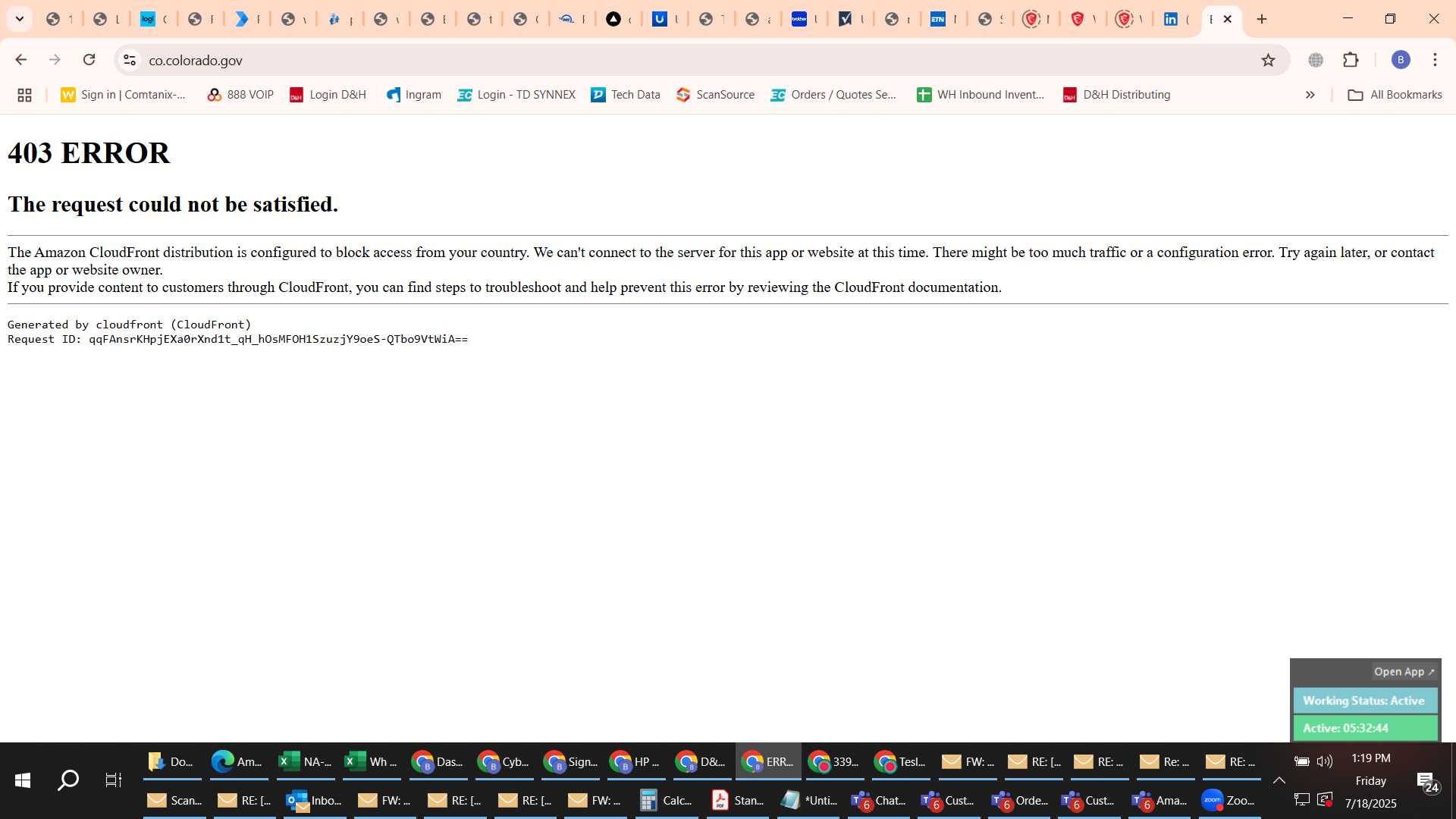Open the ScanSource bookmark

point(715,95)
